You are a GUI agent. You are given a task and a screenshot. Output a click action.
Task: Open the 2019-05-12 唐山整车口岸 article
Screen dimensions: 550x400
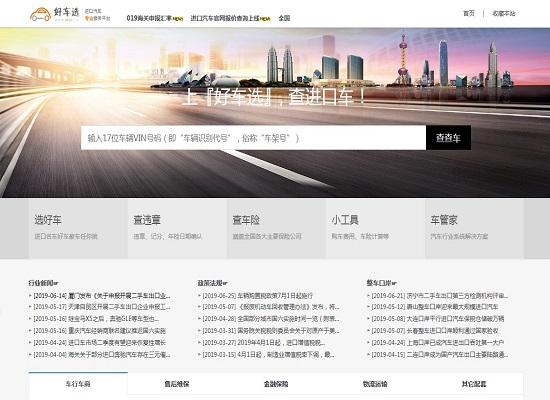pos(435,307)
